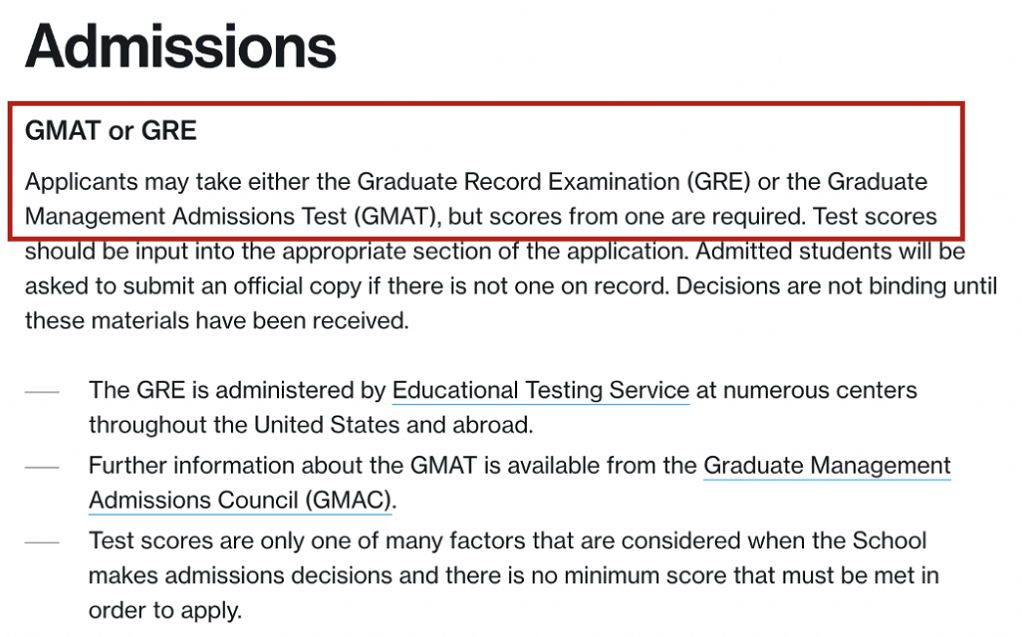1022x637 pixels.
Task: Click the text The GRE is administered by
Action: 236,390
